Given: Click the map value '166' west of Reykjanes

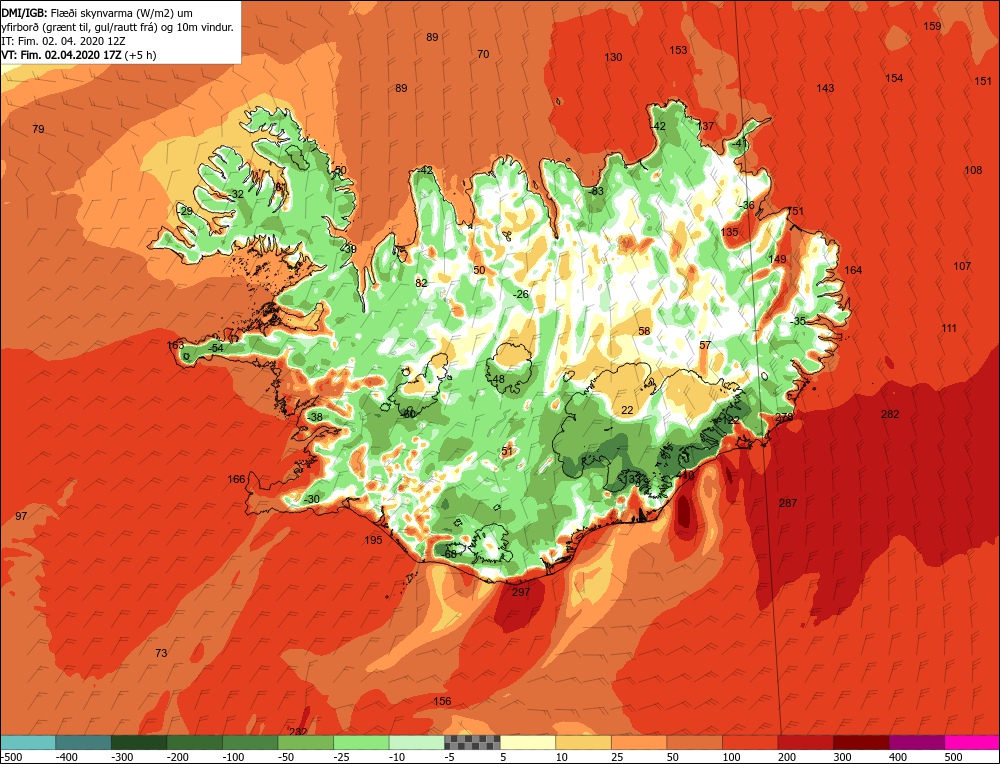Looking at the screenshot, I should coord(236,479).
